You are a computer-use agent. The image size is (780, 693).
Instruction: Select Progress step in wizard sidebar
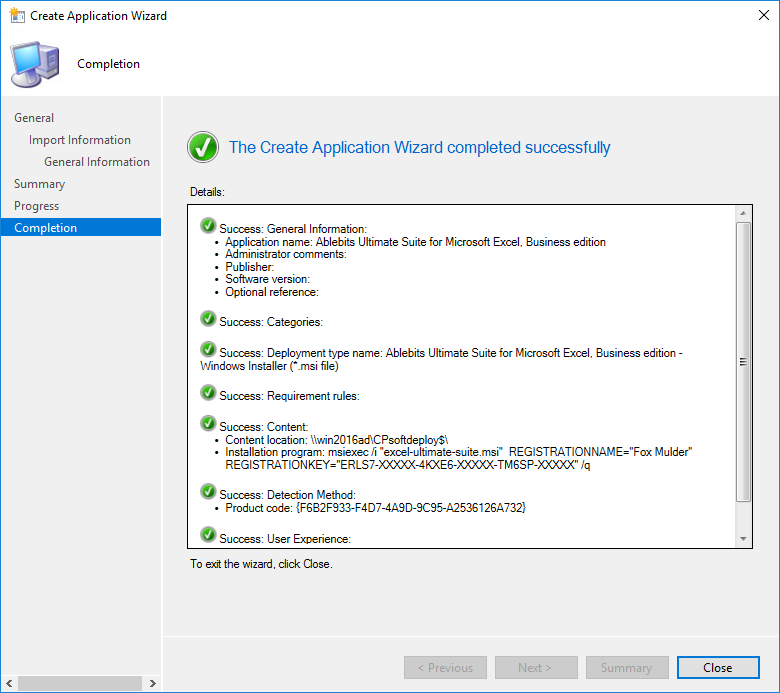(36, 206)
